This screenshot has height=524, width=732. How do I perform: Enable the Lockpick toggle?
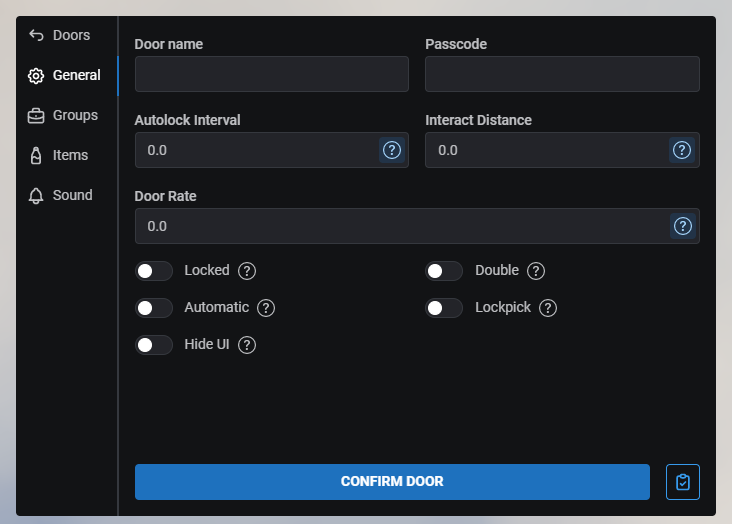(444, 308)
